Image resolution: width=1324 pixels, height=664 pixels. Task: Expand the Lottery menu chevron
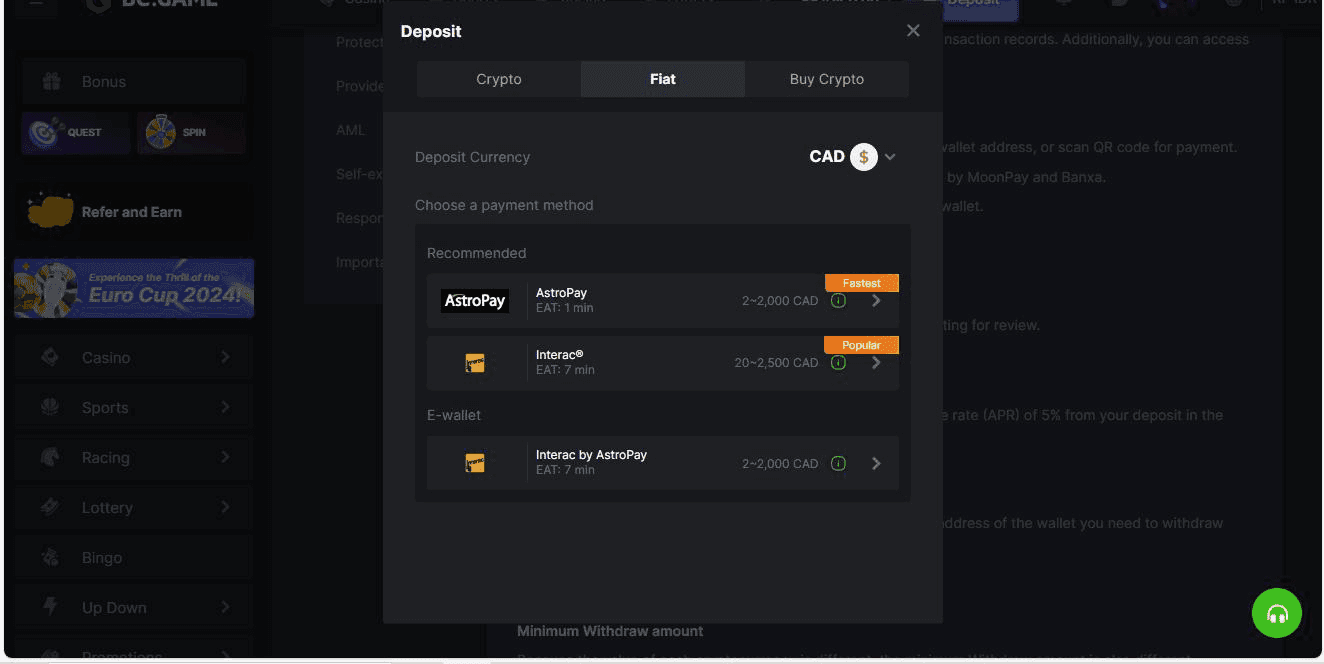tap(225, 507)
